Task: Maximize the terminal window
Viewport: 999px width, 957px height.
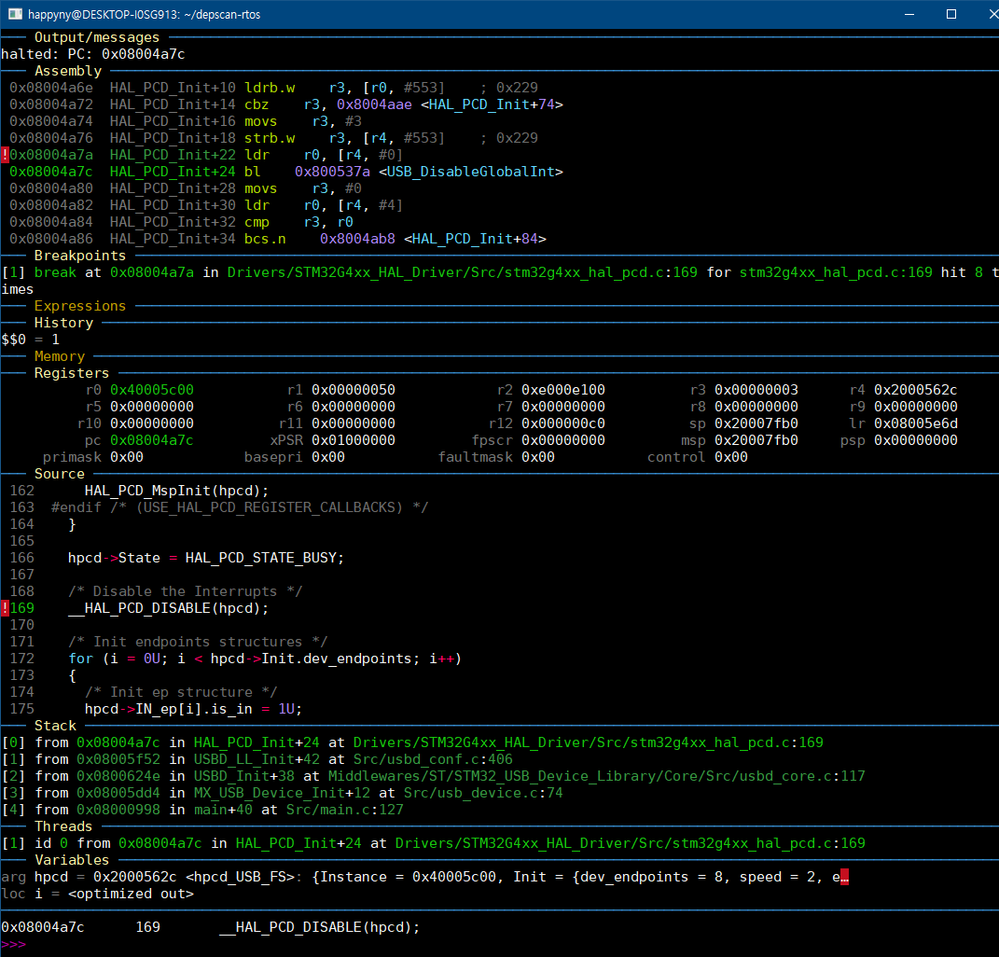Action: 951,14
